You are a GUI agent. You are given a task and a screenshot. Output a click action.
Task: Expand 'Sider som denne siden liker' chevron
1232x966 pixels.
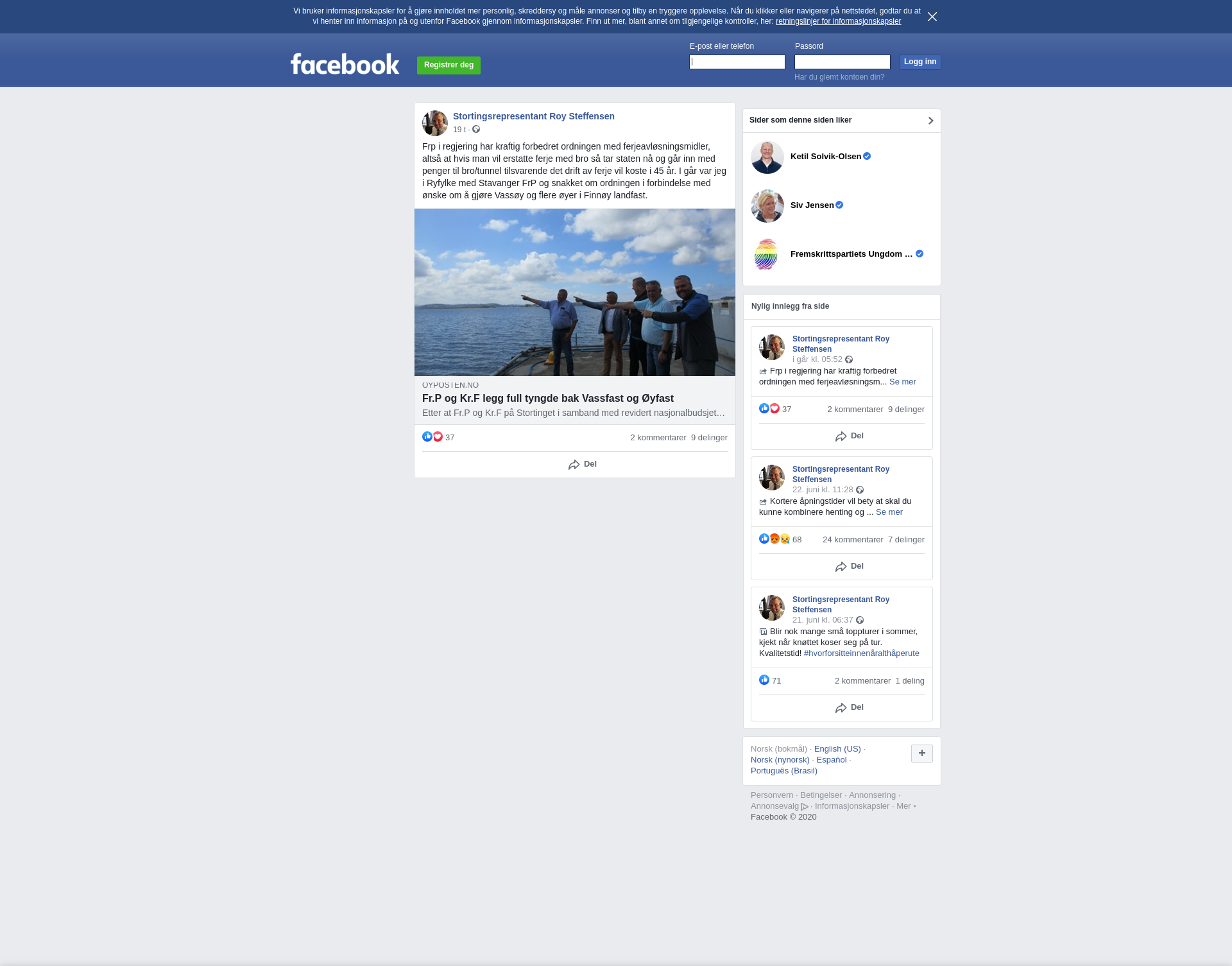(x=930, y=121)
